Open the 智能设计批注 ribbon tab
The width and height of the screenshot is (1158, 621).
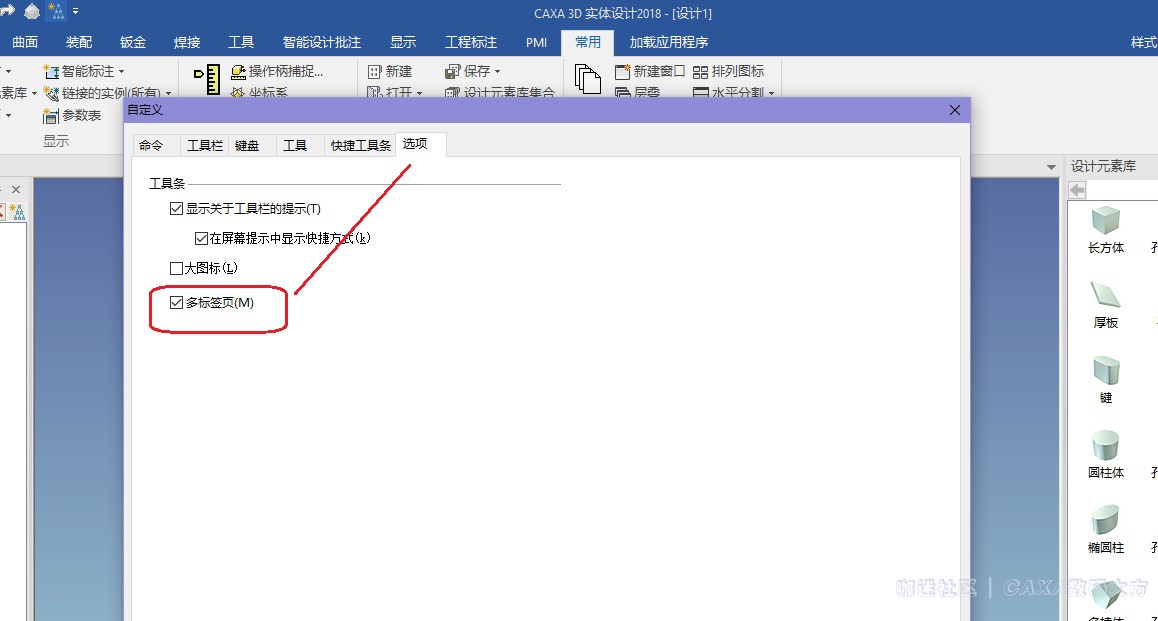coord(321,42)
